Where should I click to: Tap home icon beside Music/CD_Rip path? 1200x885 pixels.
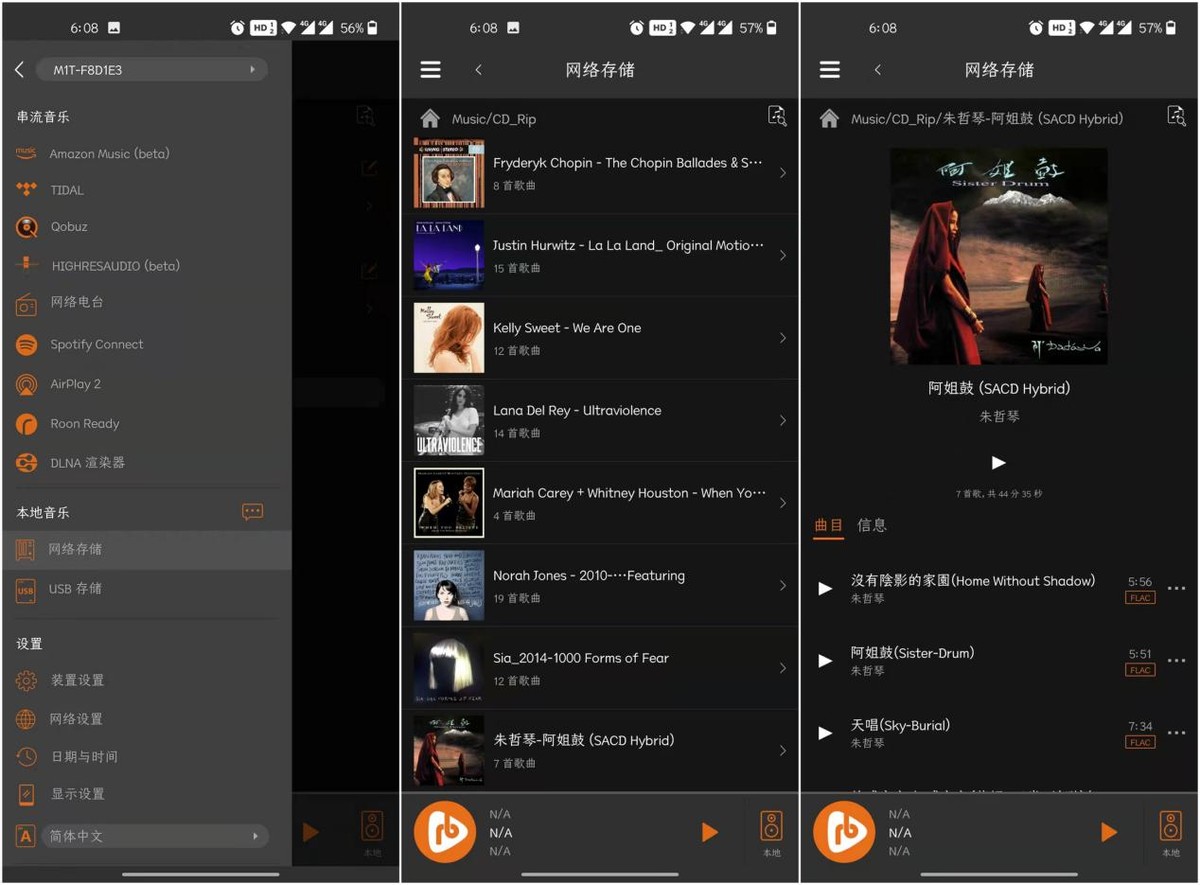[x=430, y=119]
